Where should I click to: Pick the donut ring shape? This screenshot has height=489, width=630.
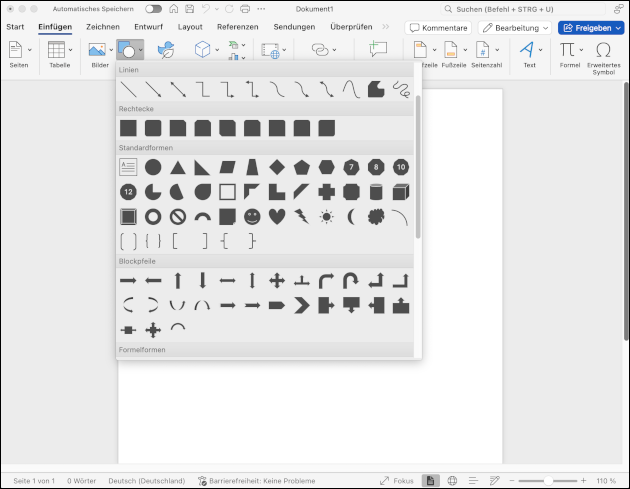(153, 217)
